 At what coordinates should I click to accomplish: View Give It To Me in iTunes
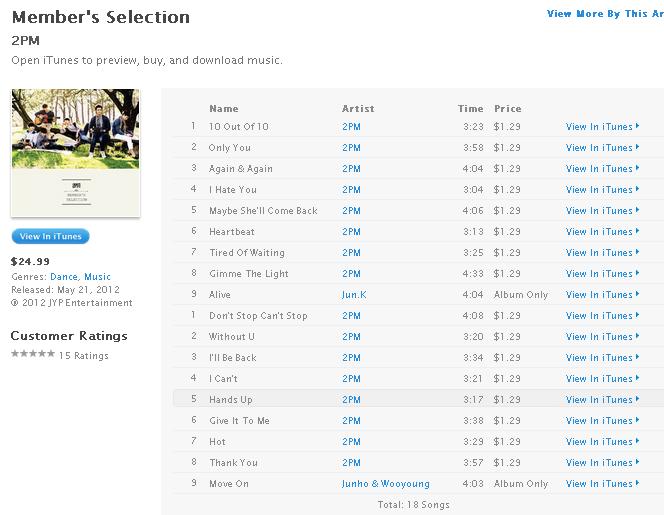tap(602, 421)
